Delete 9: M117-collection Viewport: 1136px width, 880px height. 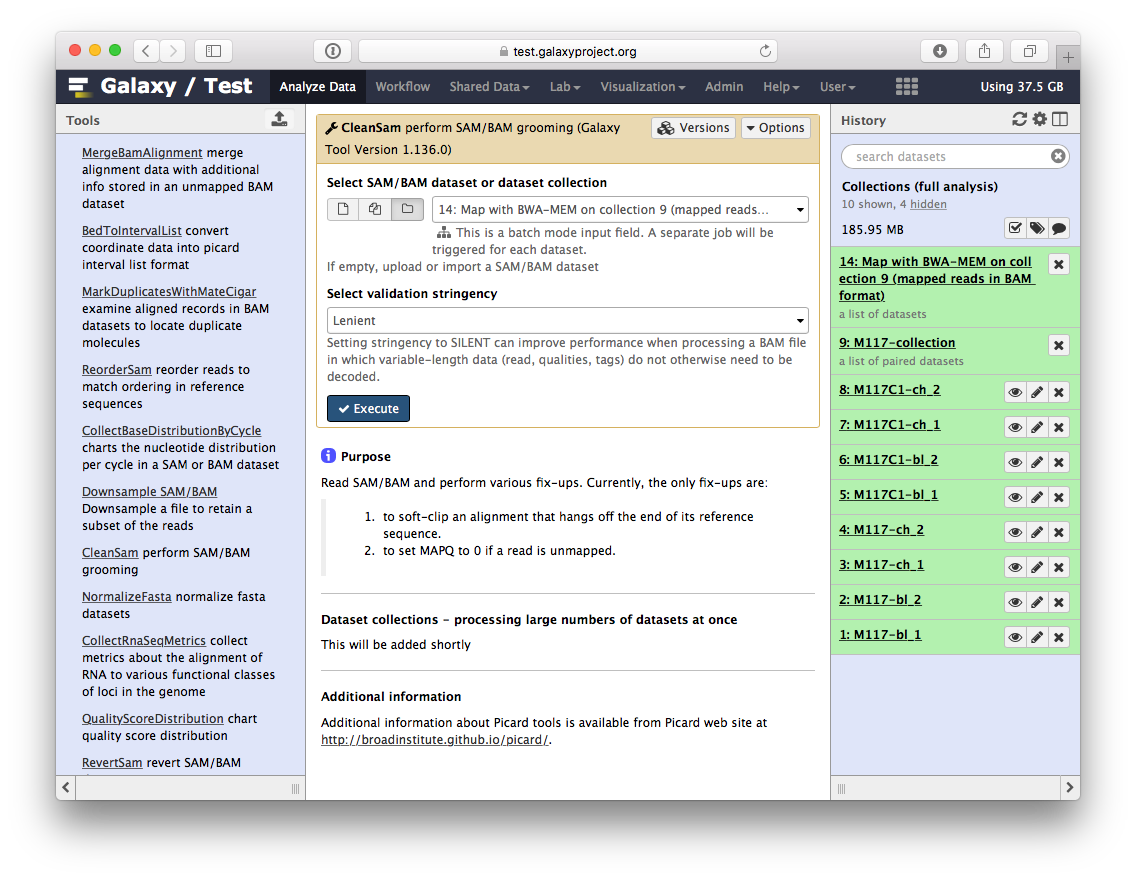coord(1058,345)
